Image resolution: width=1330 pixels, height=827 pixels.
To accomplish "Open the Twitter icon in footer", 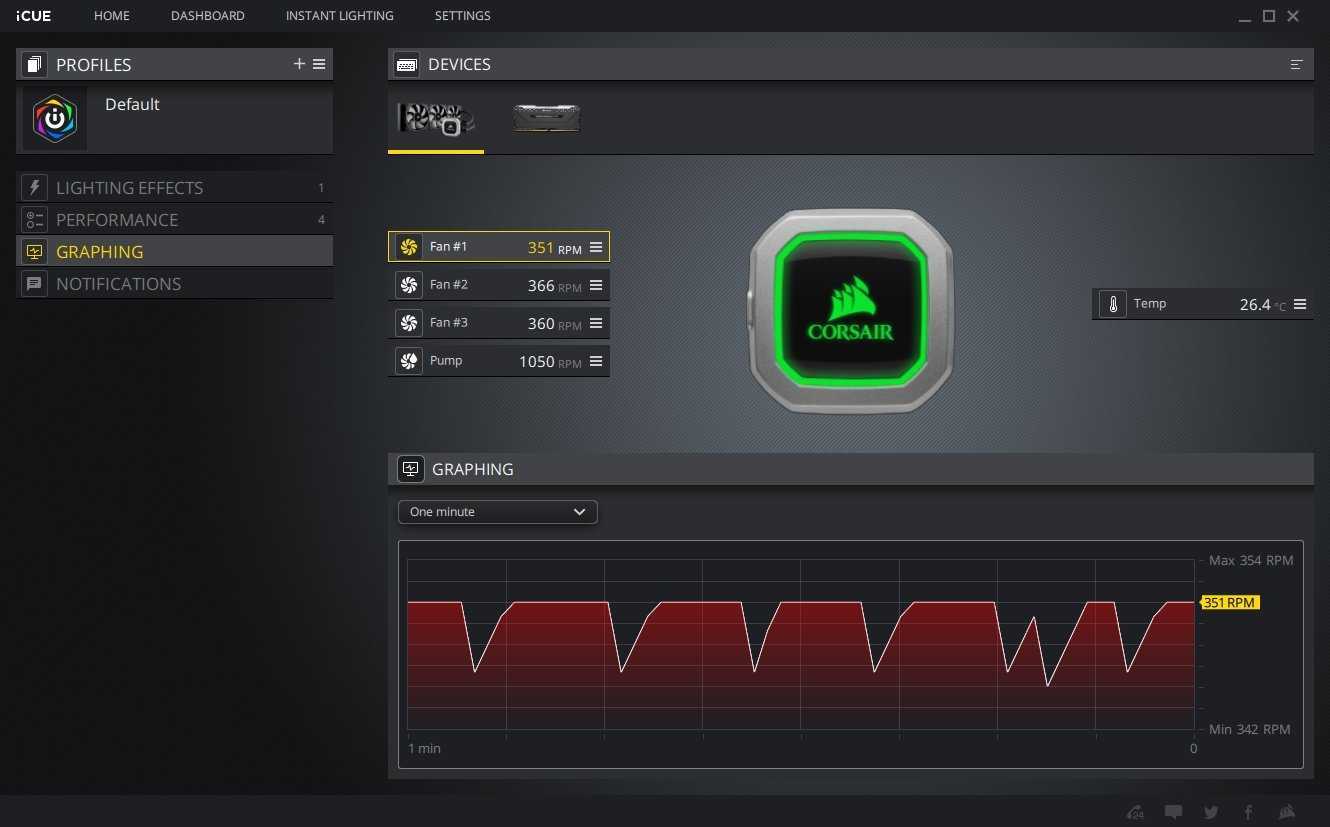I will pos(1211,812).
